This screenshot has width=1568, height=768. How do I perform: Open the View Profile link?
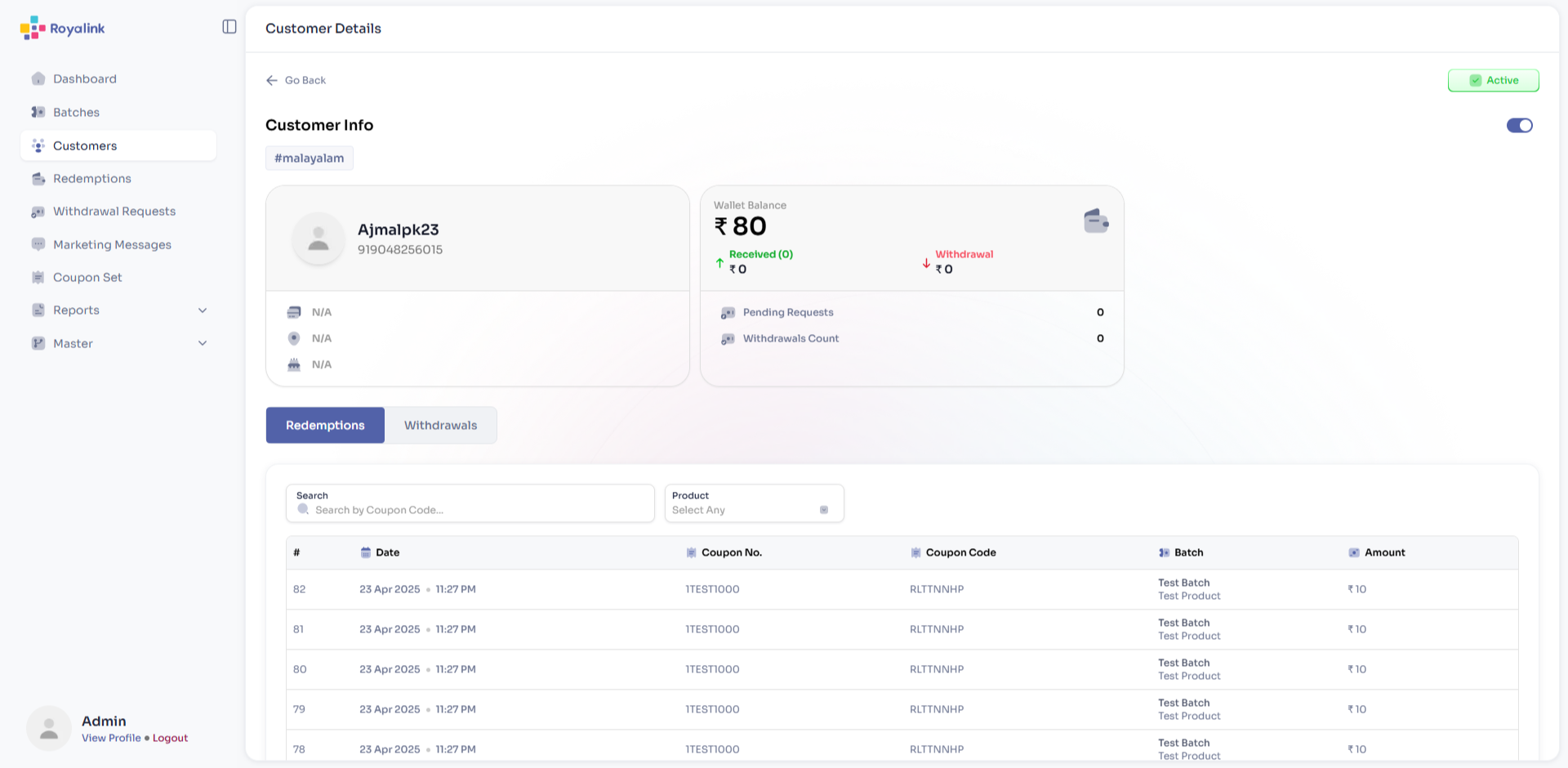(x=111, y=738)
